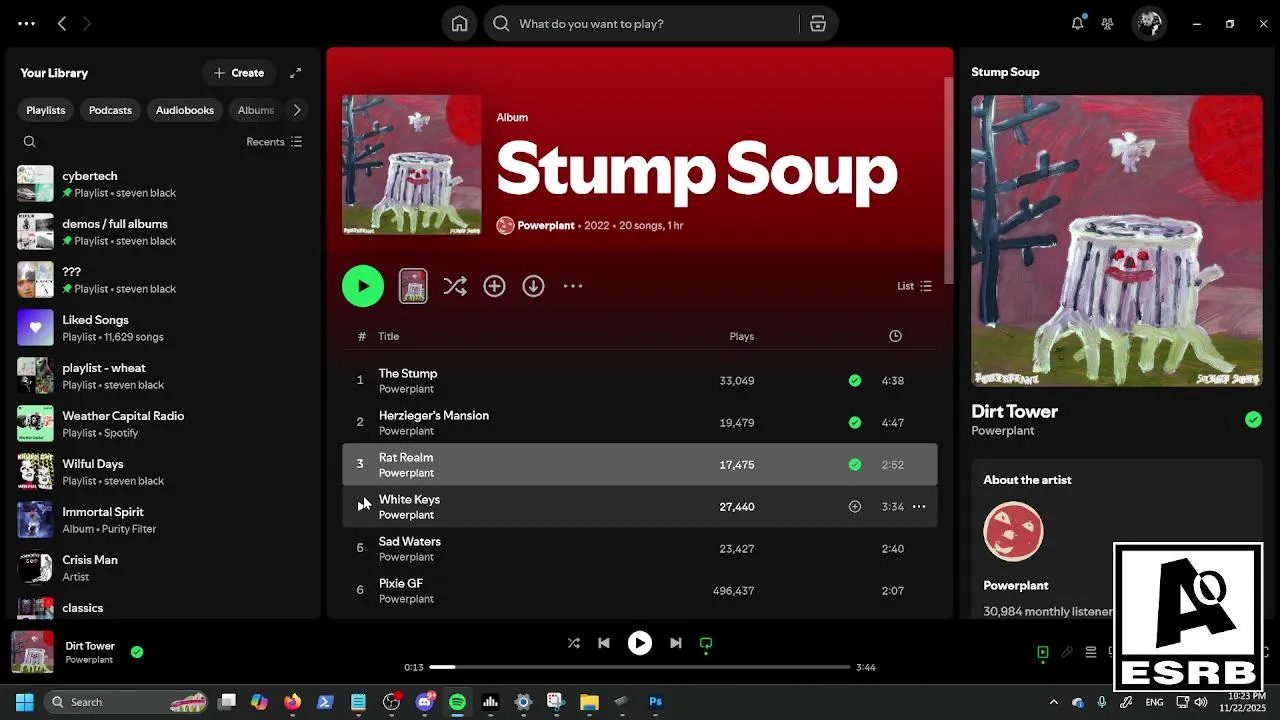The width and height of the screenshot is (1280, 720).
Task: Open the Crisis Man artist entry
Action: click(x=165, y=568)
